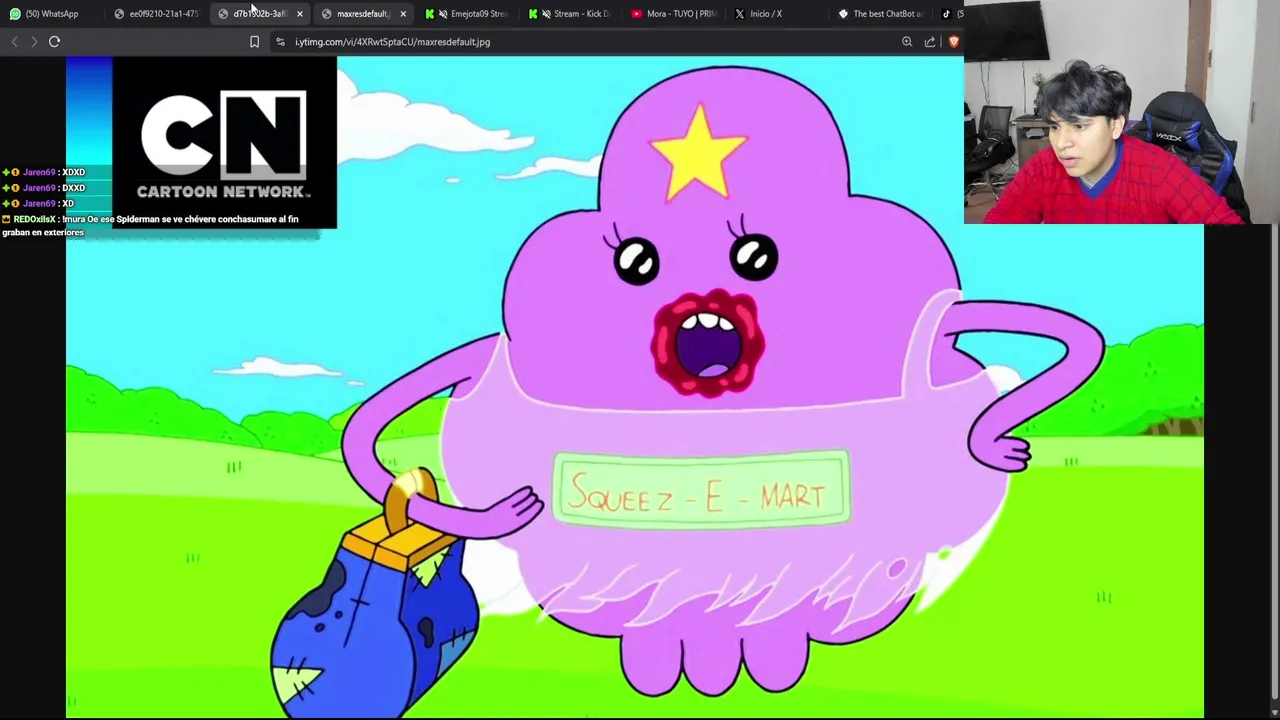Switch to the WhatsApp browser tab
Screen dimensions: 1280x720
point(52,14)
